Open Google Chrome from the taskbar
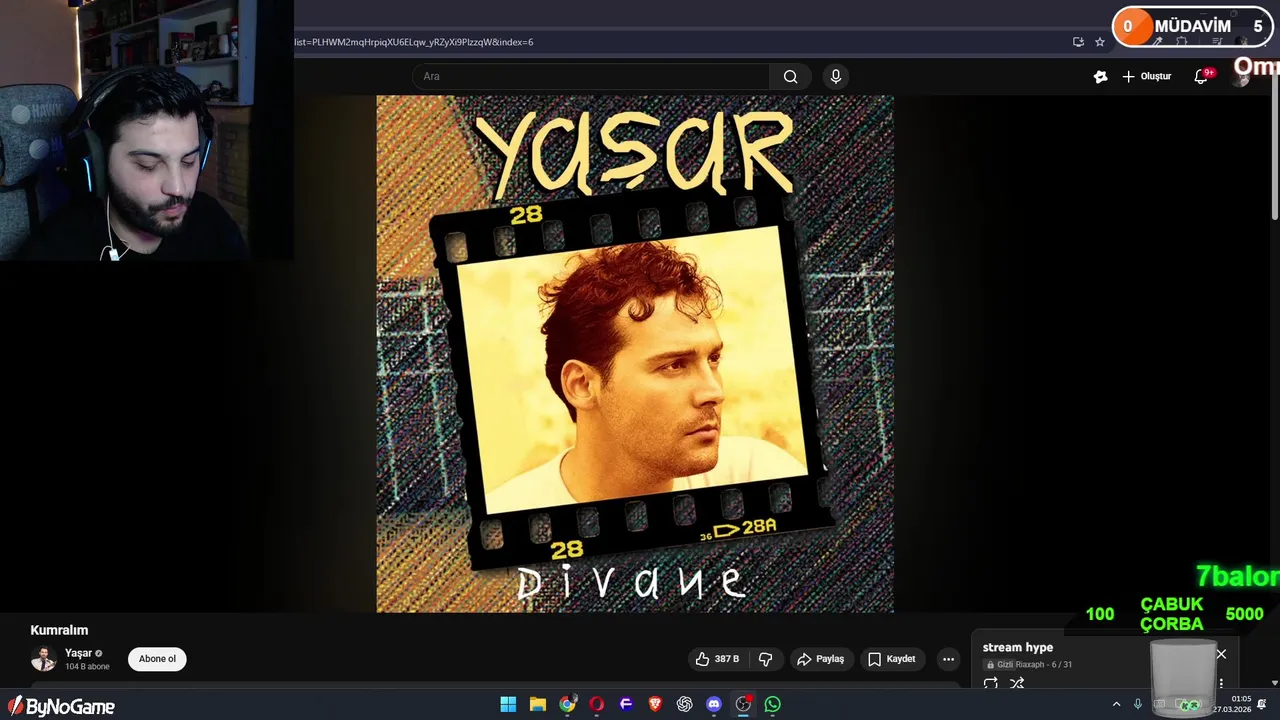This screenshot has height=720, width=1280. [567, 704]
